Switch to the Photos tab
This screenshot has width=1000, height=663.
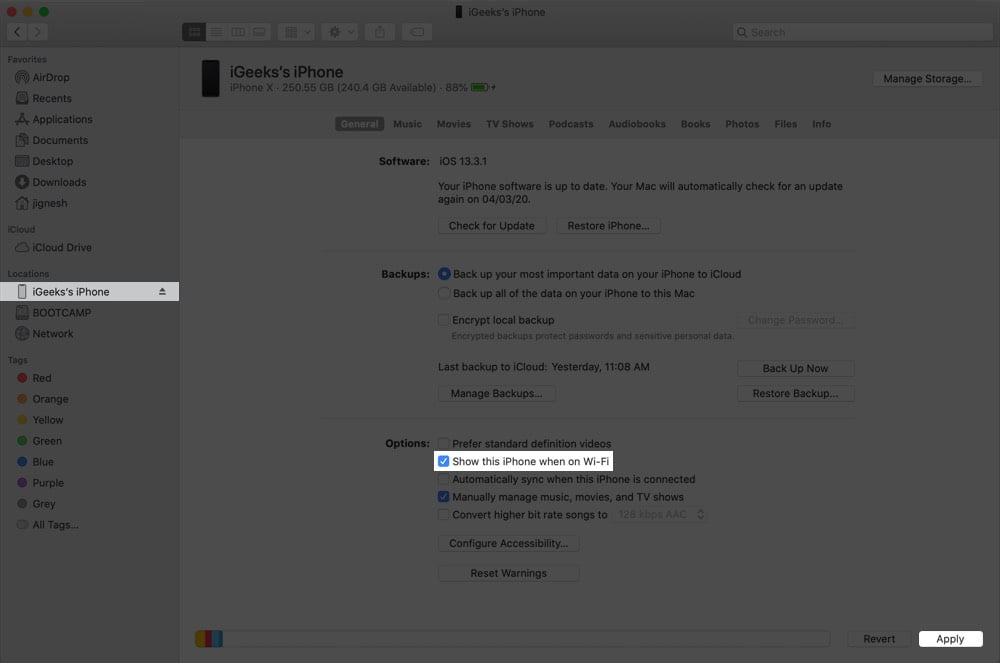pyautogui.click(x=742, y=124)
